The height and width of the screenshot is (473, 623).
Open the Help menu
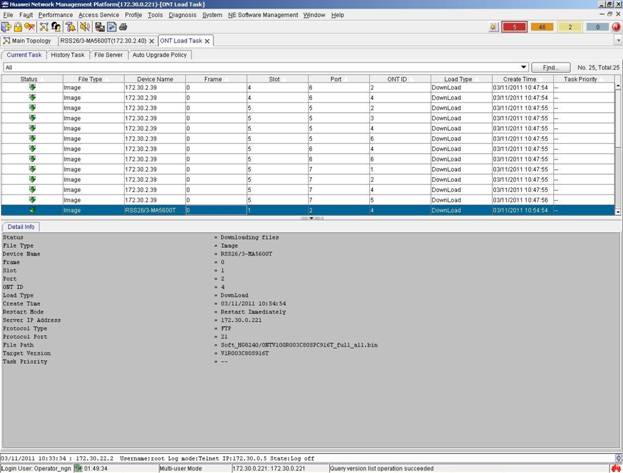pos(337,15)
